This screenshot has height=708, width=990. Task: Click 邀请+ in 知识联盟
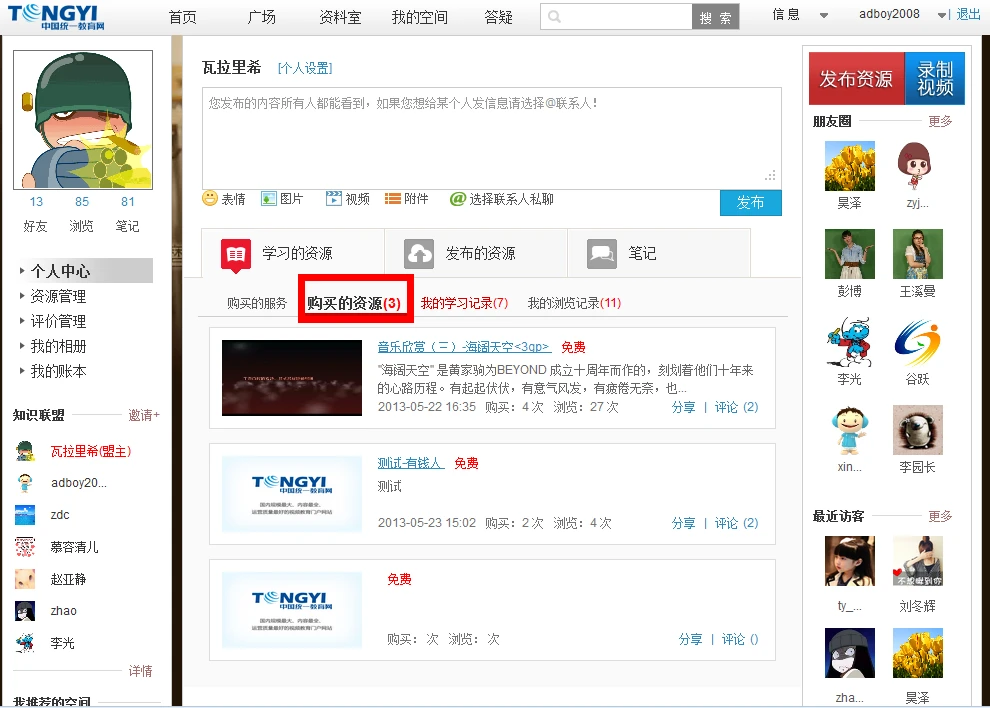point(144,415)
